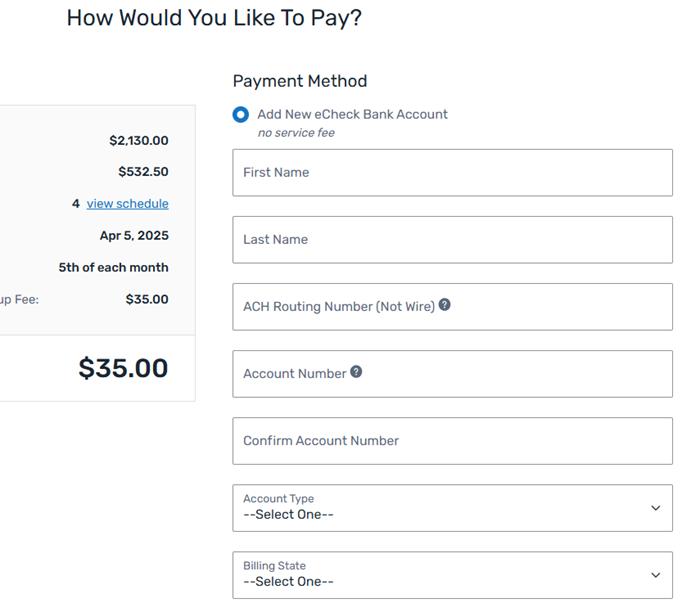The width and height of the screenshot is (700, 603).
Task: Click the Account Number help icon
Action: [x=356, y=372]
